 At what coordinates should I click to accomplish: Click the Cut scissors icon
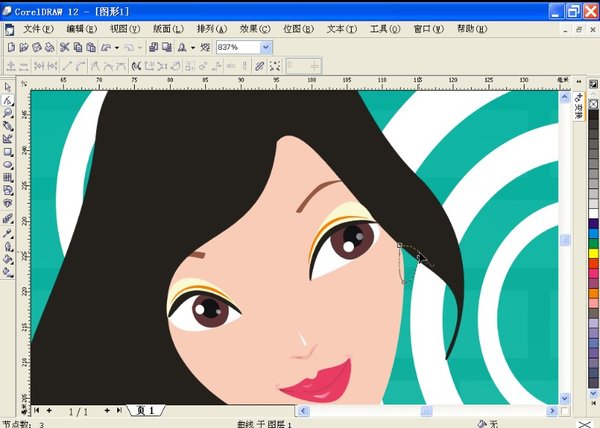click(x=64, y=47)
